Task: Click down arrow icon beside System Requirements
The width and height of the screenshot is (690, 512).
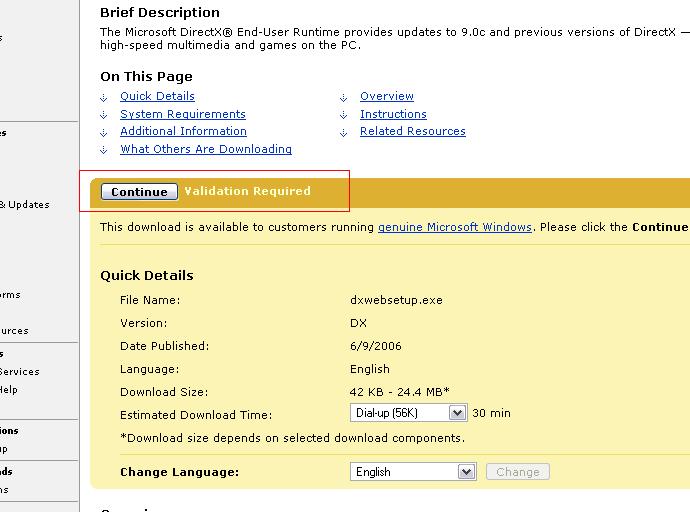Action: (x=104, y=115)
